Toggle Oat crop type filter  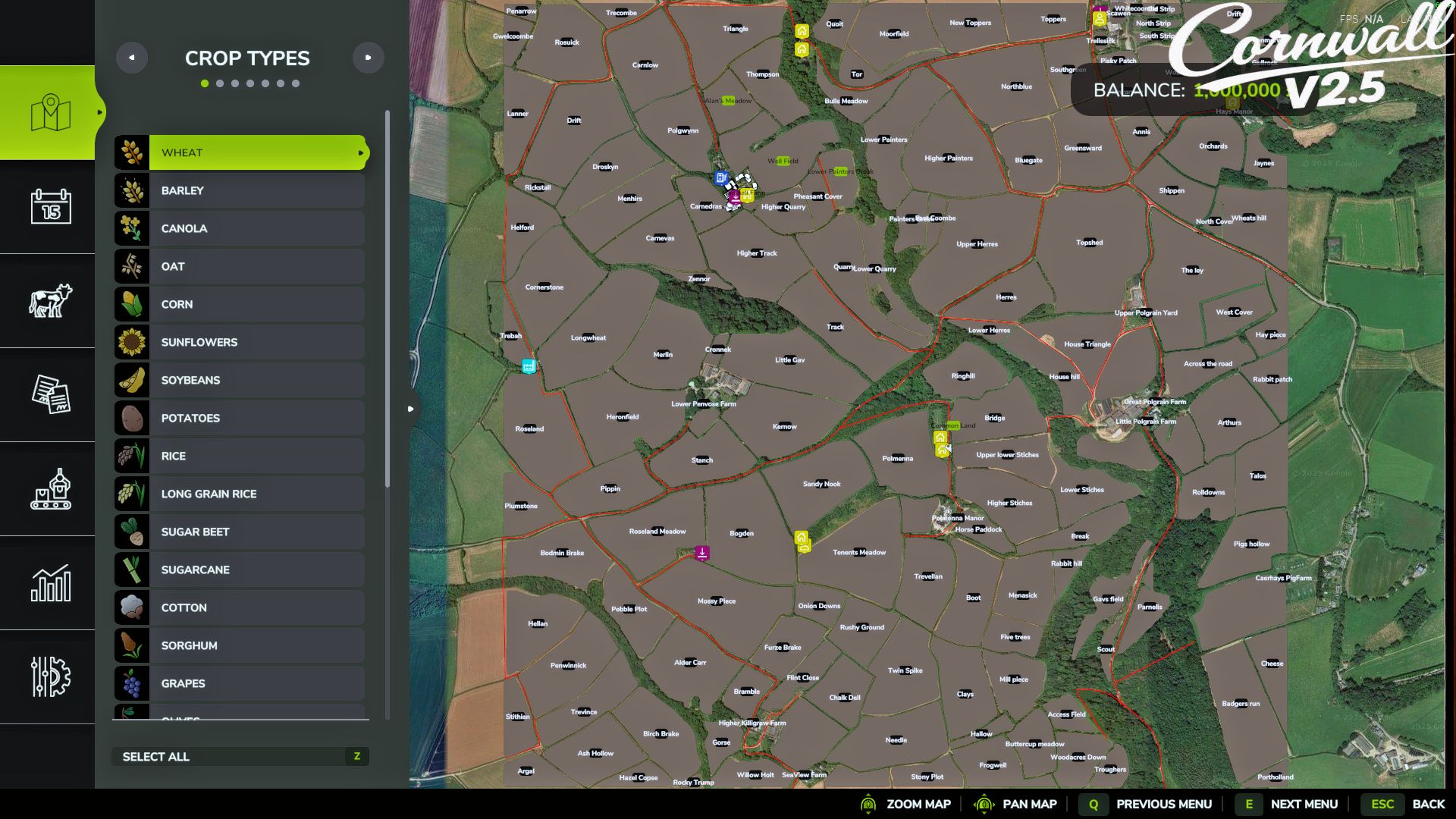pyautogui.click(x=240, y=266)
